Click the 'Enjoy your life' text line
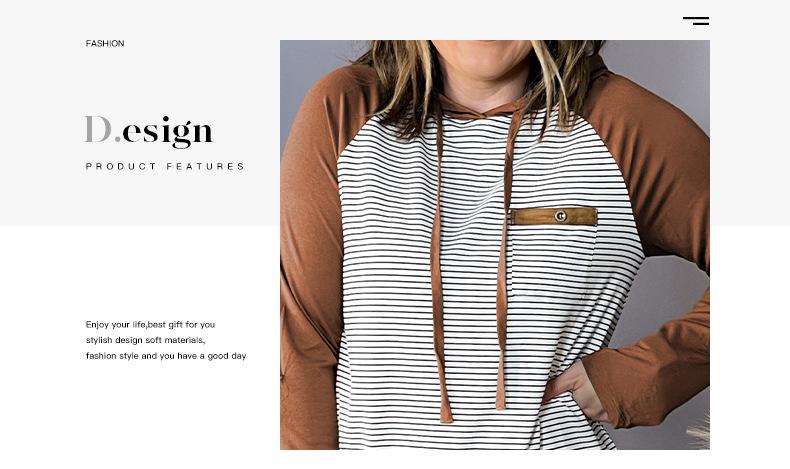790x469 pixels. 150,325
